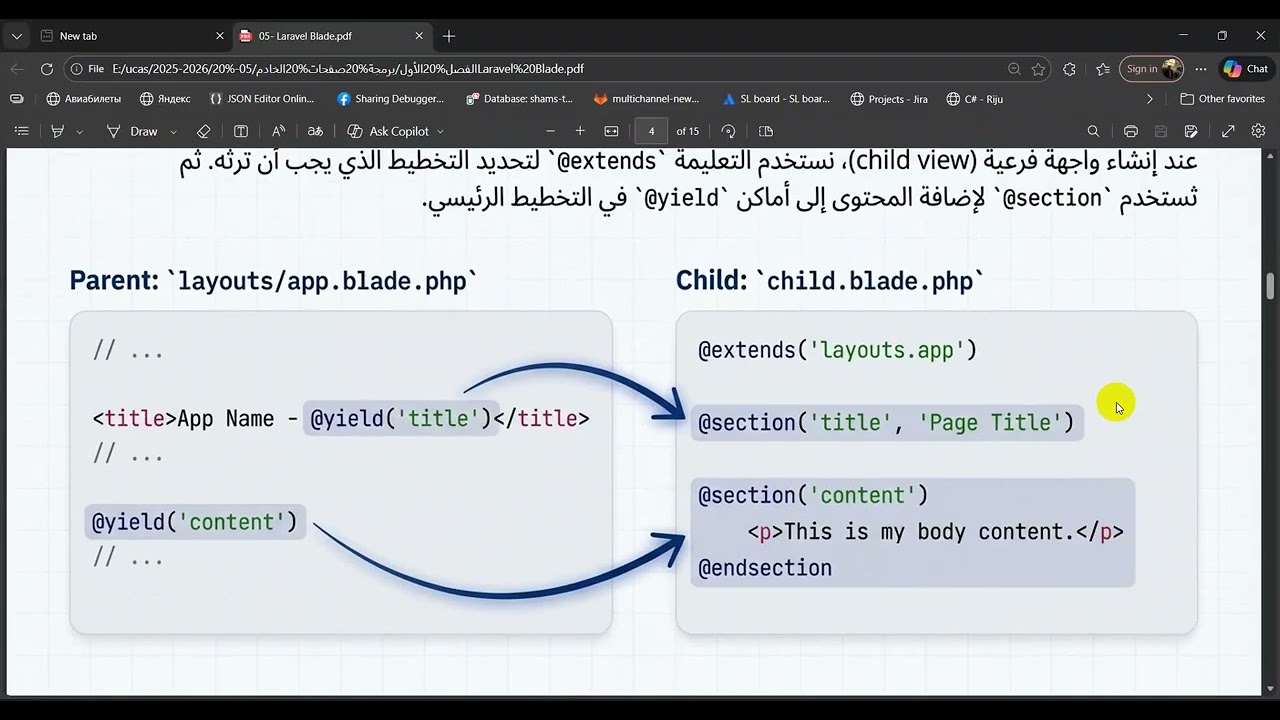
Task: Show more favorites bar items chevron
Action: [x=1149, y=99]
